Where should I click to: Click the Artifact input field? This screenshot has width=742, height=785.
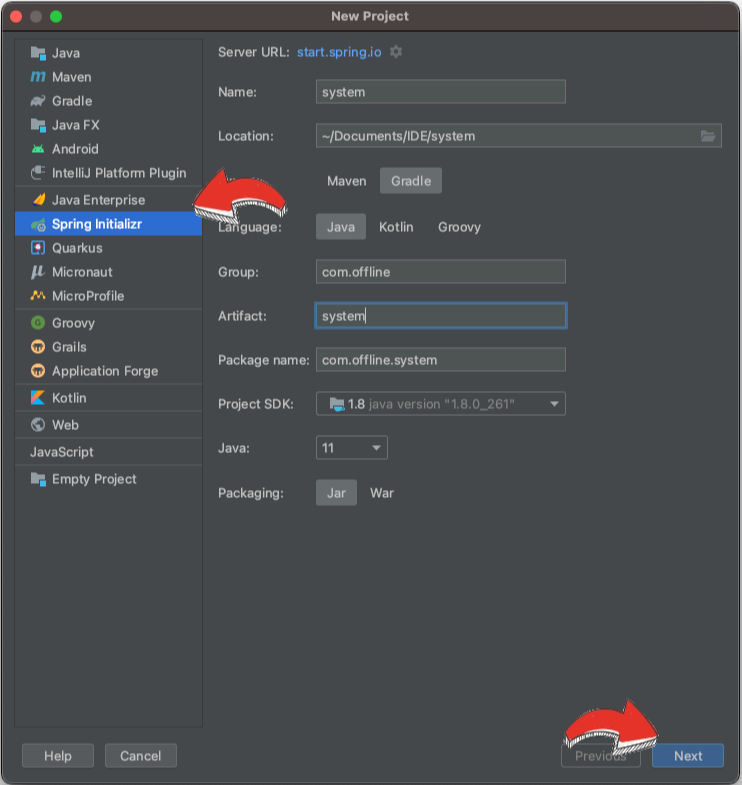[x=441, y=316]
